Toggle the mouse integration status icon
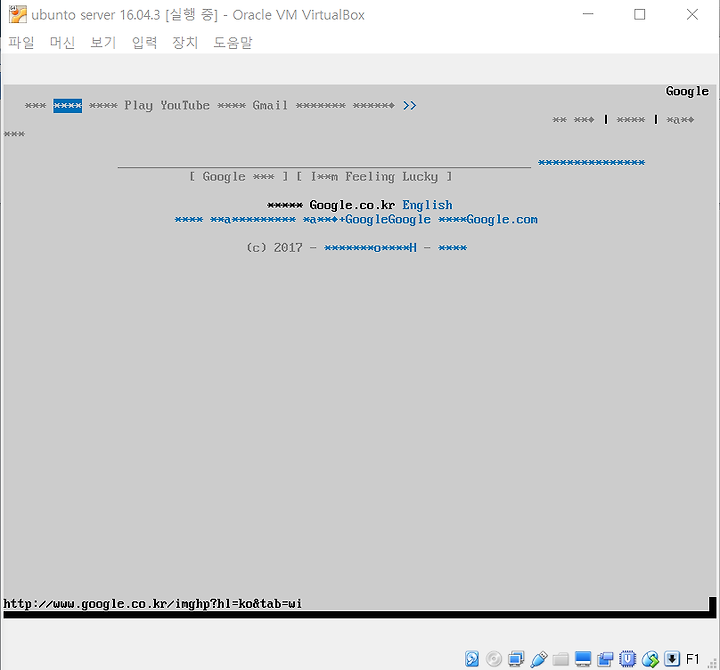This screenshot has width=720, height=670. 650,659
